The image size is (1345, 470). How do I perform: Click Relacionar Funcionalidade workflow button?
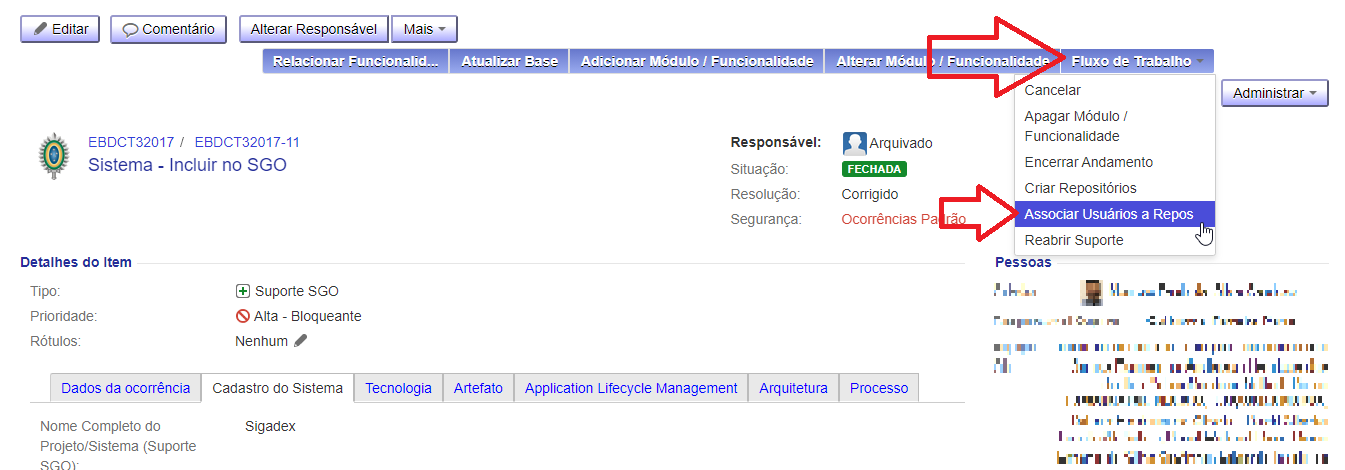(355, 61)
